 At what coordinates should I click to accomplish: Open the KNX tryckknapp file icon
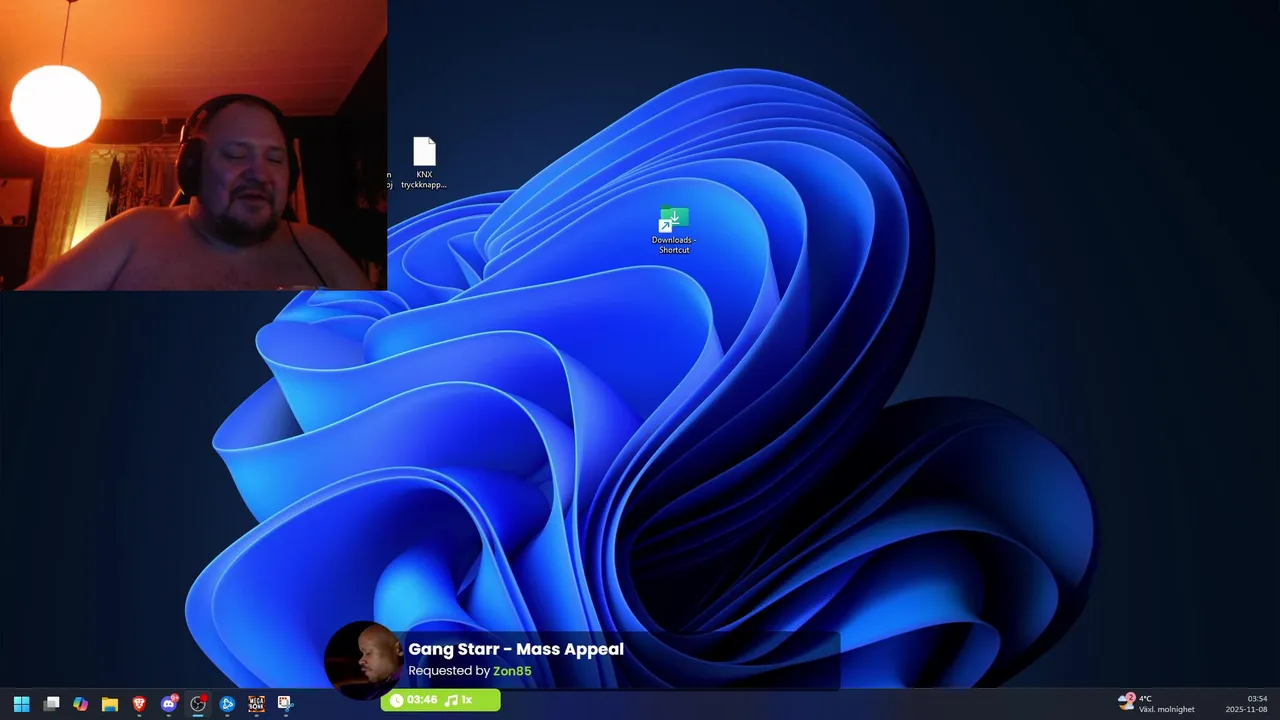(424, 163)
